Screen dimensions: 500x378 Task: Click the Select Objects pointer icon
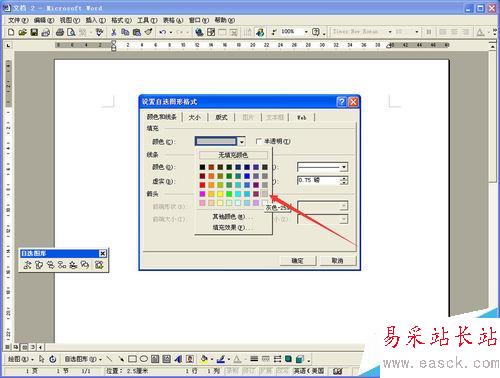point(42,359)
